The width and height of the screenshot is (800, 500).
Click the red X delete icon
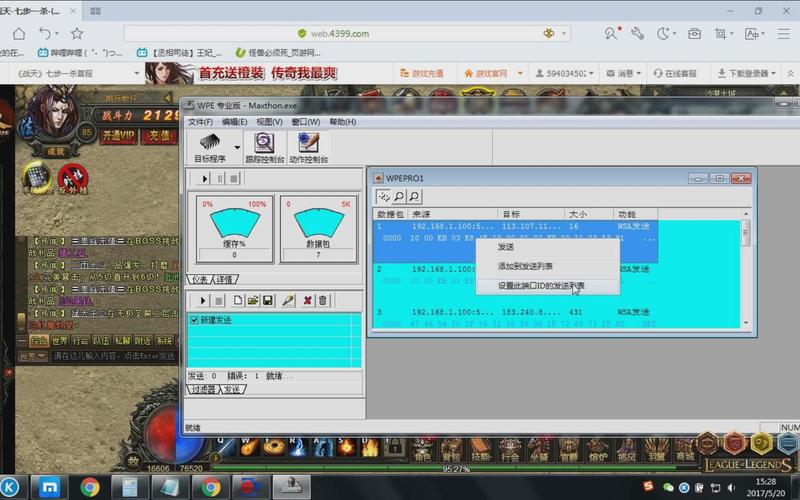(307, 300)
